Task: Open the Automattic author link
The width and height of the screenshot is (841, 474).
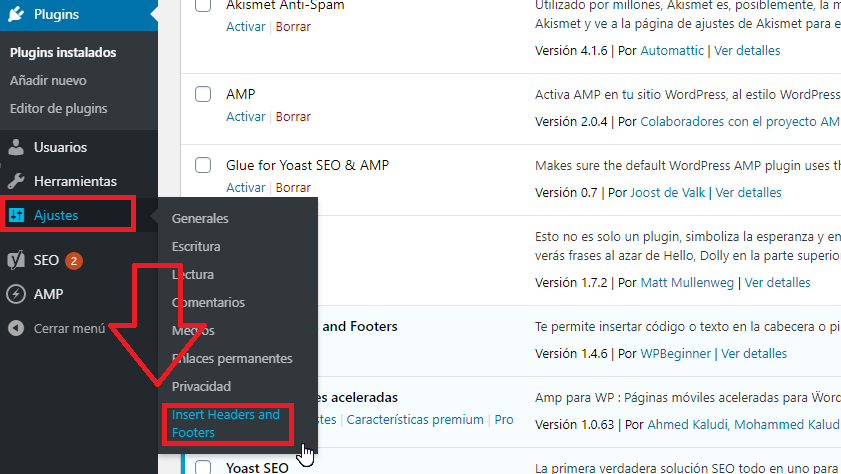Action: pyautogui.click(x=672, y=50)
